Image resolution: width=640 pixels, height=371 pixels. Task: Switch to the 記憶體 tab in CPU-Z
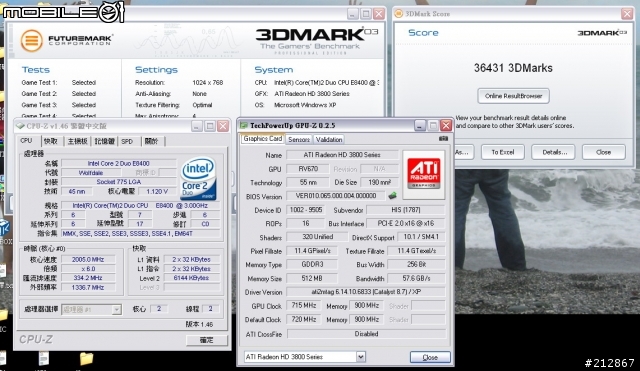click(104, 141)
